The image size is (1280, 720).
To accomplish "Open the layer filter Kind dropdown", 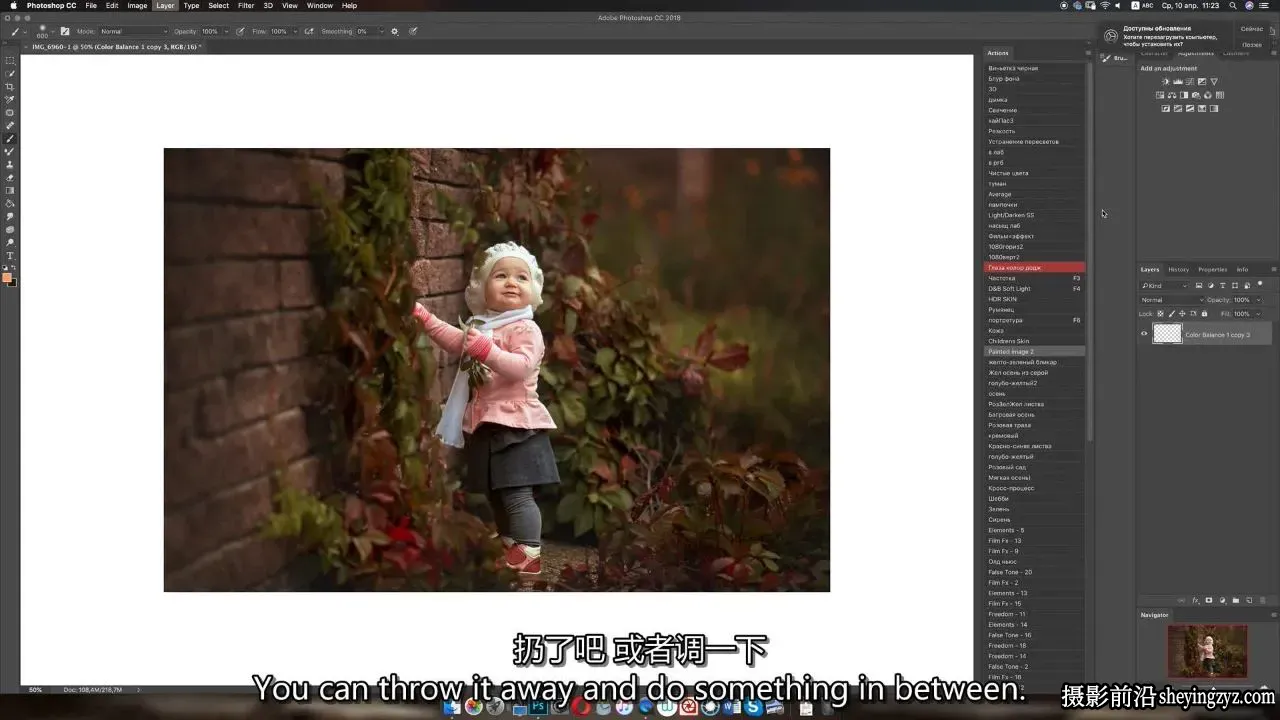I will (1165, 286).
